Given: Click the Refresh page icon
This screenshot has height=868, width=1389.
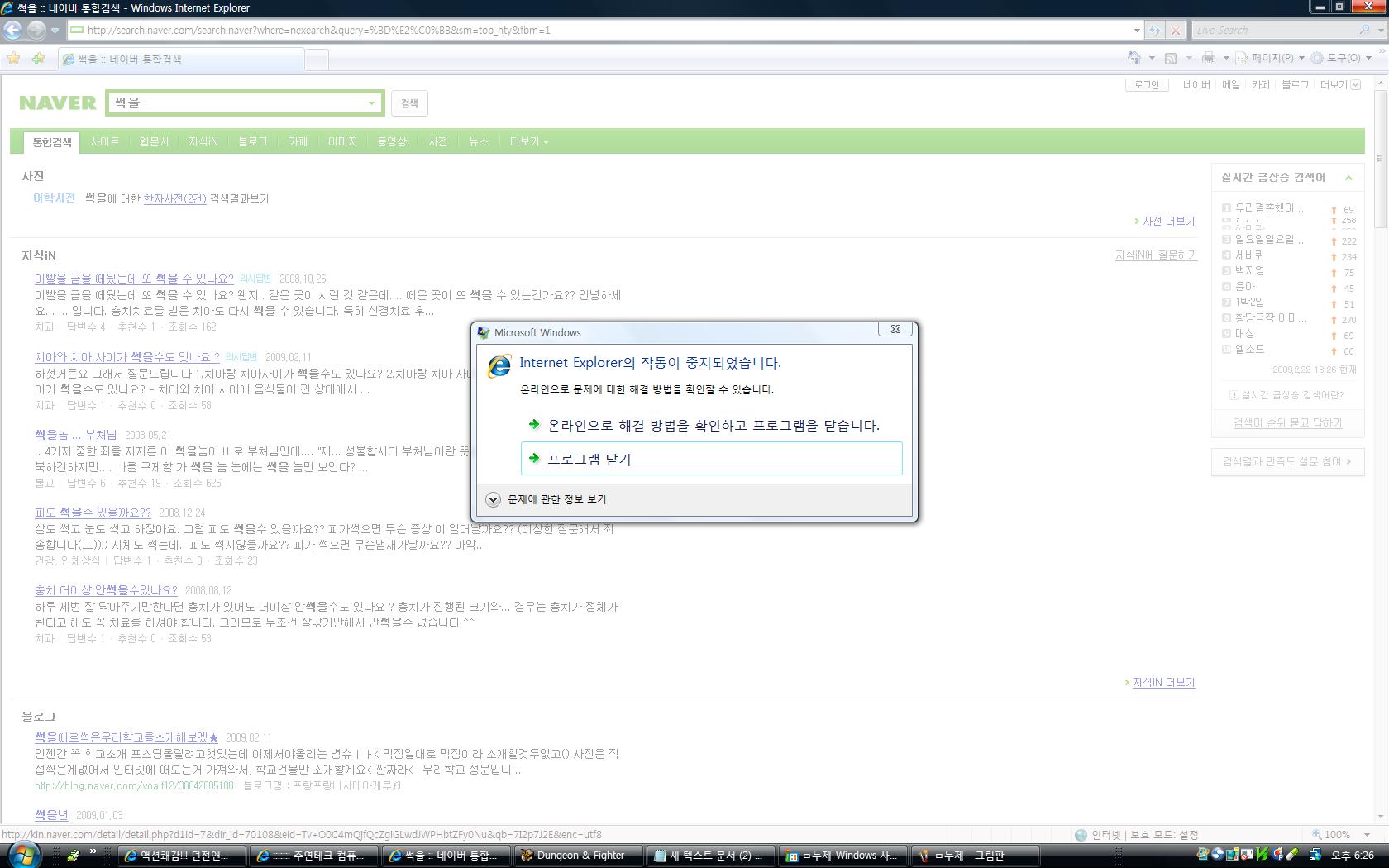Looking at the screenshot, I should (x=1155, y=31).
